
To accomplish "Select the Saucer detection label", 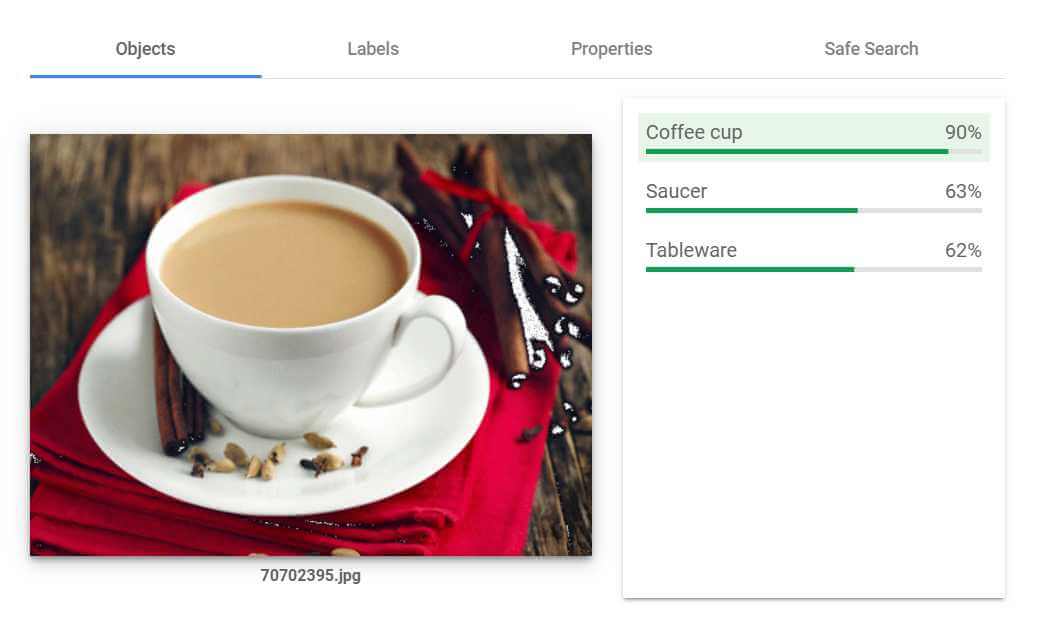I will click(x=676, y=191).
